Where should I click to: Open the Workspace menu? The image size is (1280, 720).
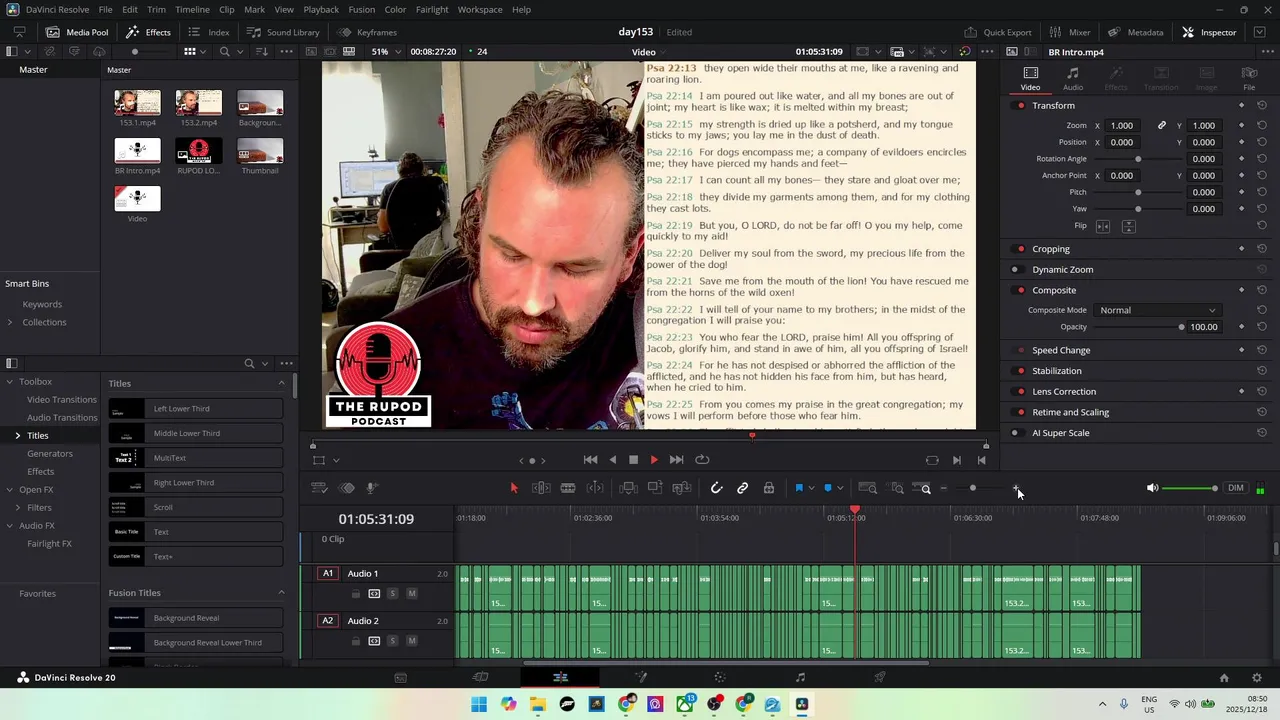pyautogui.click(x=480, y=9)
